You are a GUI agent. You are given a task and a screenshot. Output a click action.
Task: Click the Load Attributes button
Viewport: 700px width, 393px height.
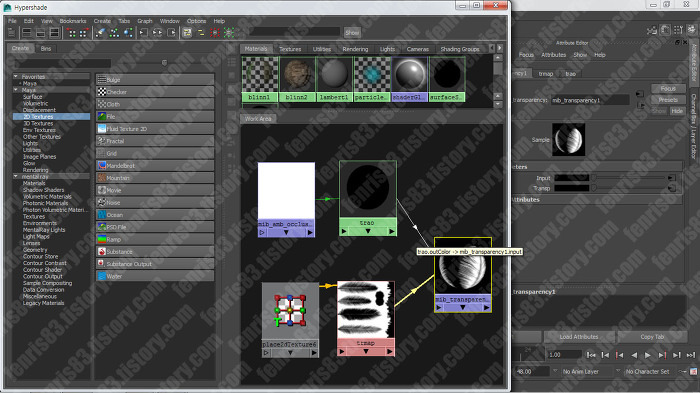click(x=579, y=337)
